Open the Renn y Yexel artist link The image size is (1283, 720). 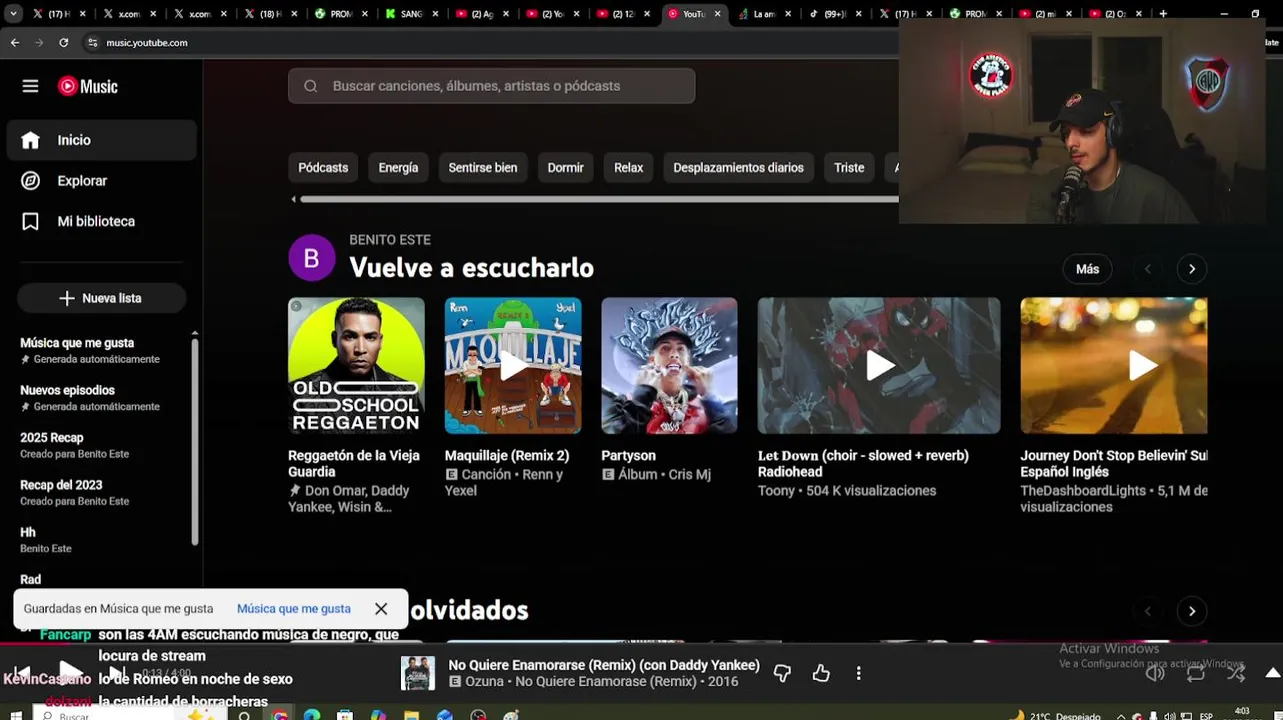click(x=504, y=482)
